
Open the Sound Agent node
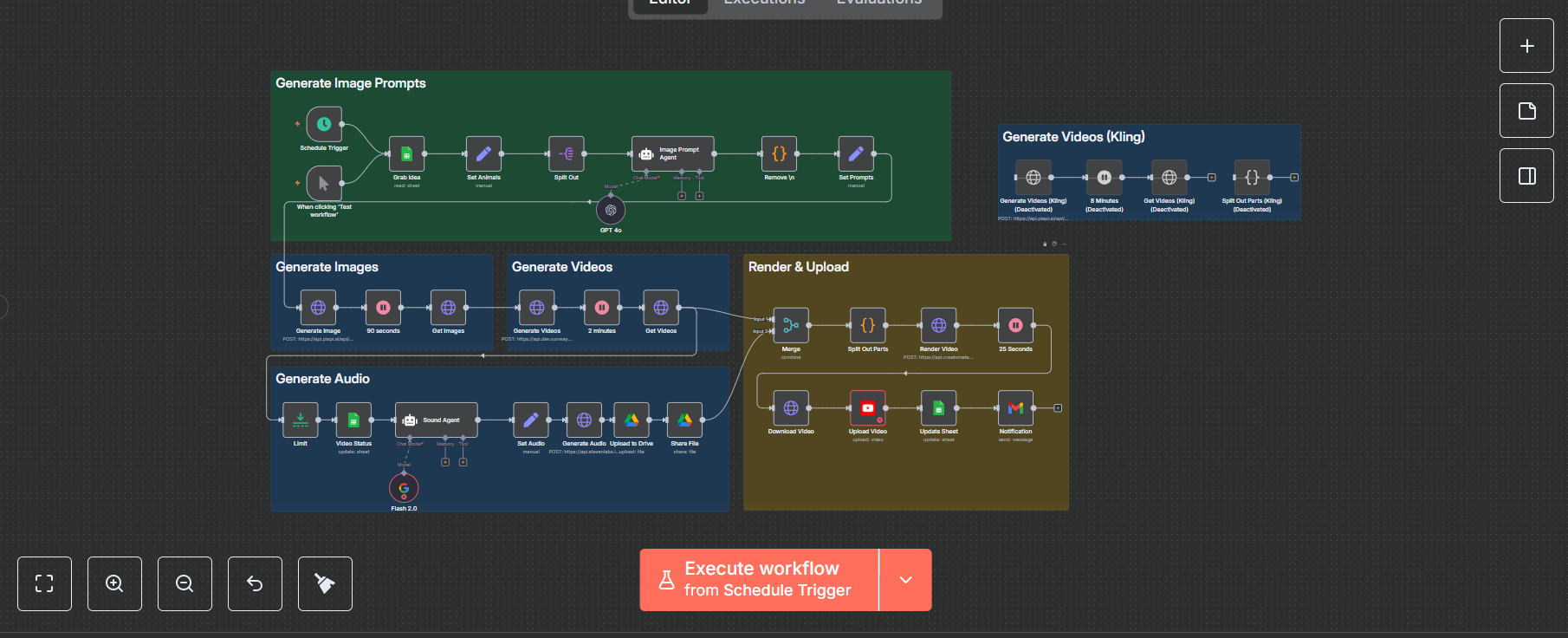437,420
